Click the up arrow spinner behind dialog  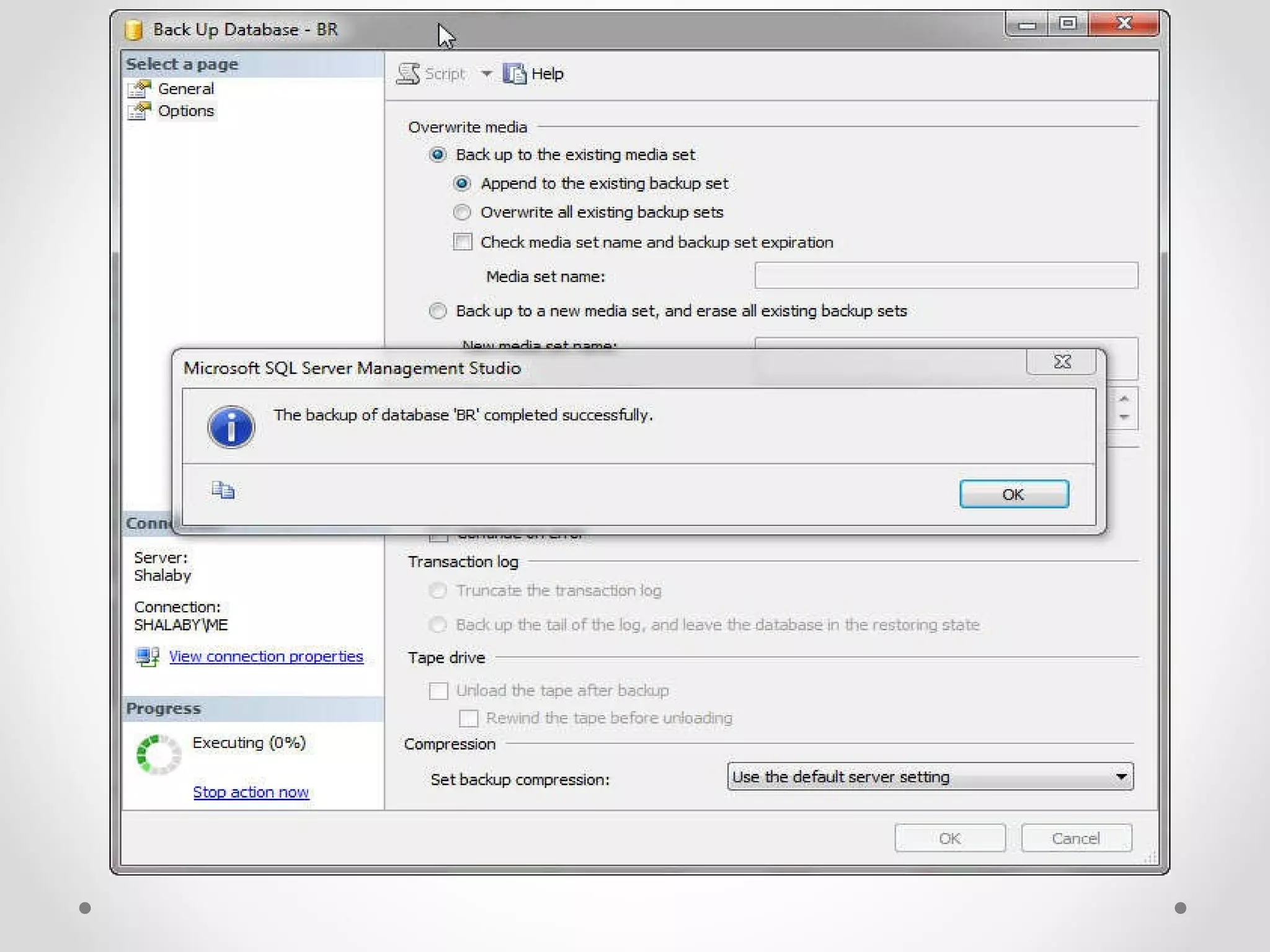pos(1124,399)
